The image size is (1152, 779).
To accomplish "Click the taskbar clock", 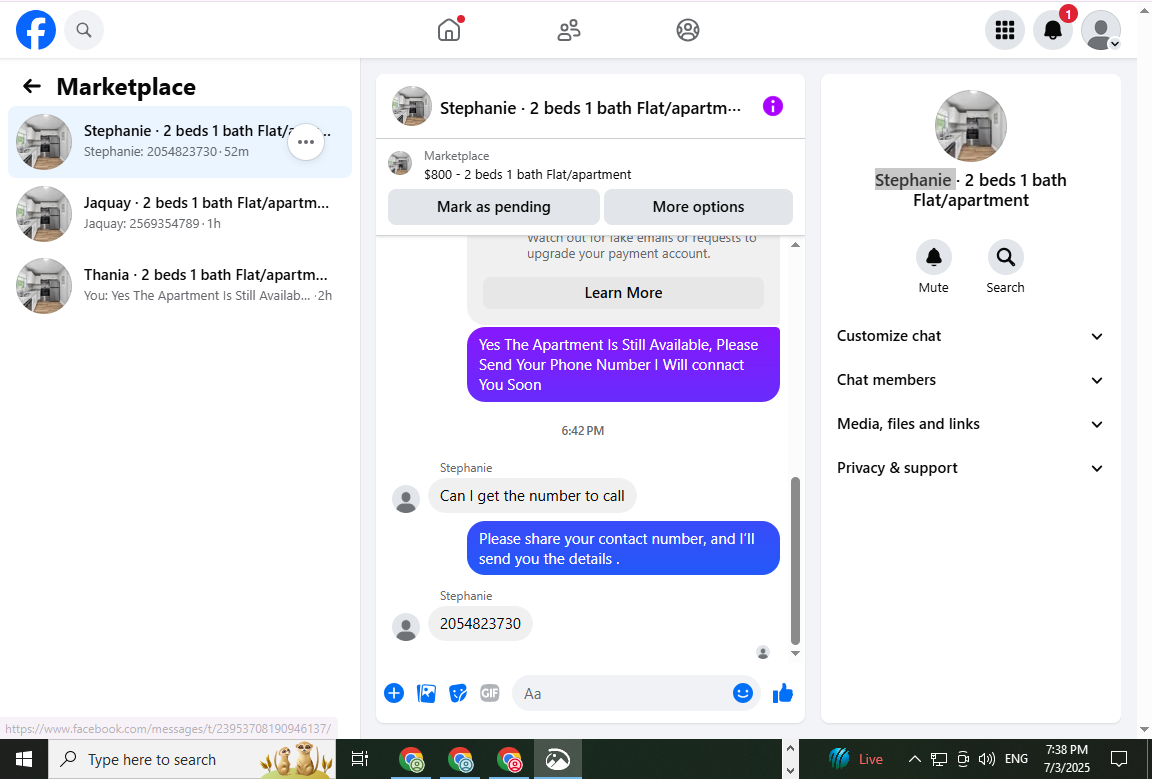I will tap(1067, 759).
